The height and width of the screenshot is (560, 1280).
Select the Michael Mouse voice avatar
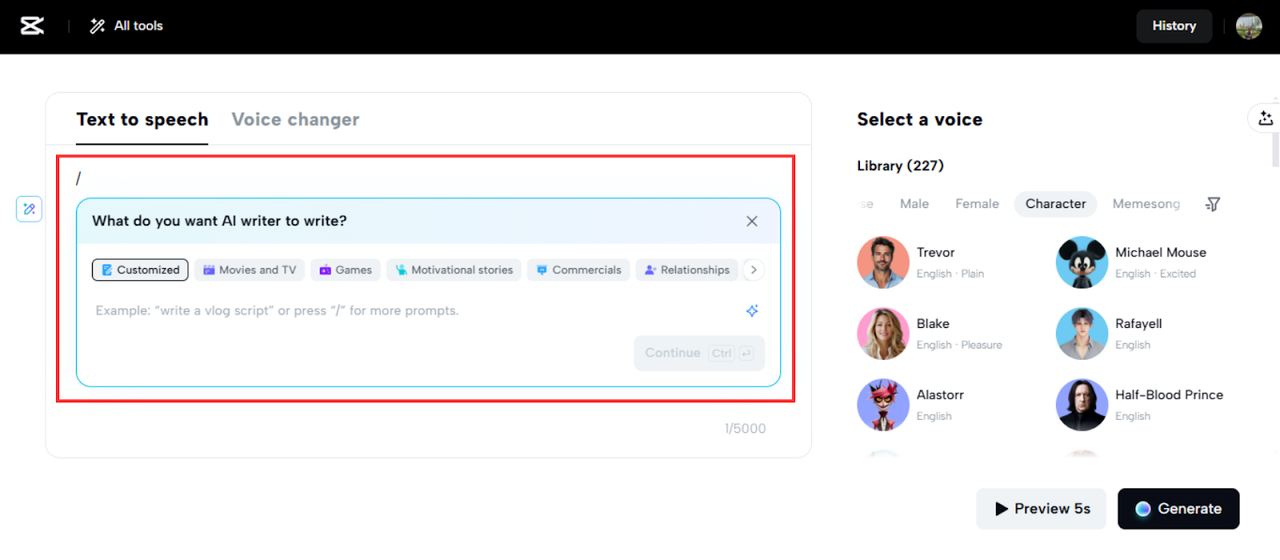[x=1082, y=262]
